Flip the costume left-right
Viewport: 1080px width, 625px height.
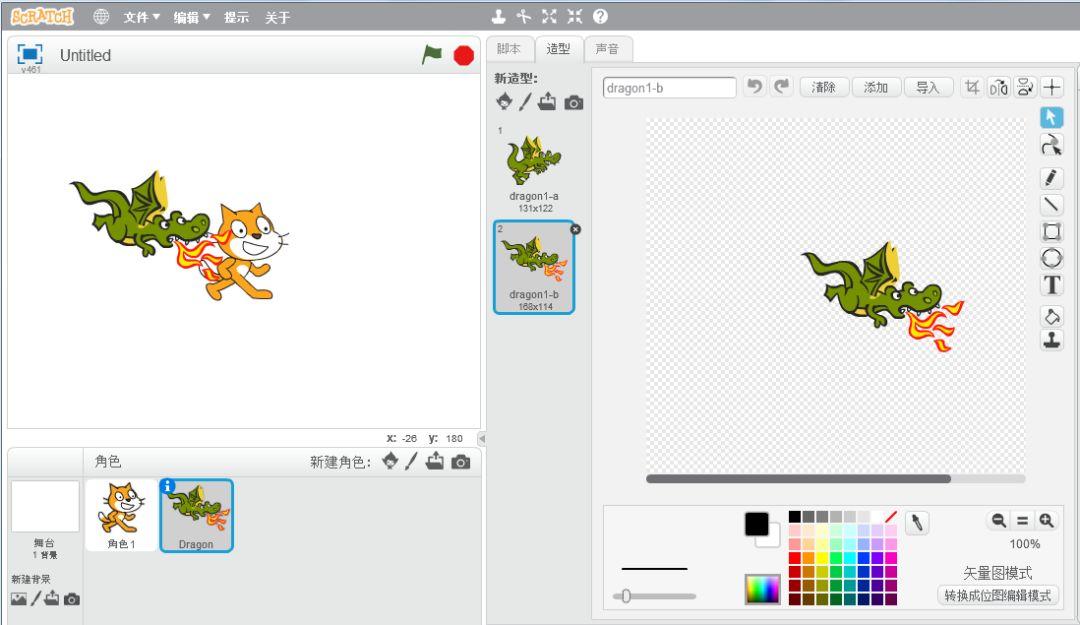point(999,88)
